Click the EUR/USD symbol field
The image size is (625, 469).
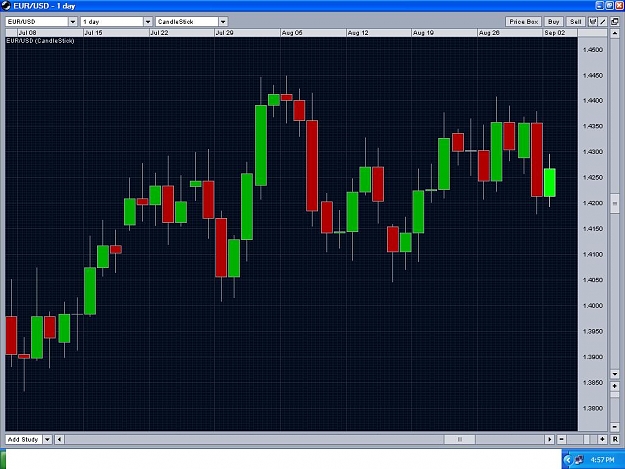[x=37, y=22]
